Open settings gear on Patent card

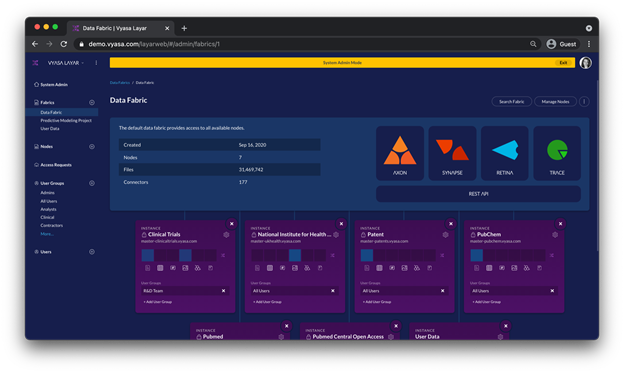coord(445,235)
